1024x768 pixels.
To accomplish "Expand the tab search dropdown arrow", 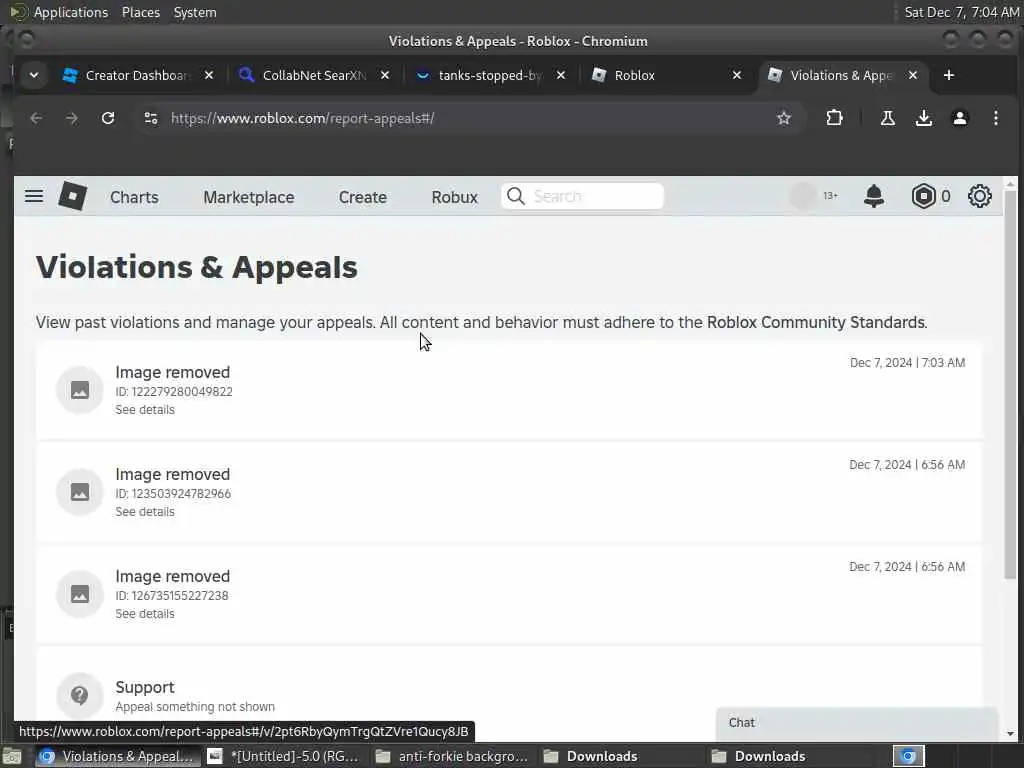I will click(34, 75).
